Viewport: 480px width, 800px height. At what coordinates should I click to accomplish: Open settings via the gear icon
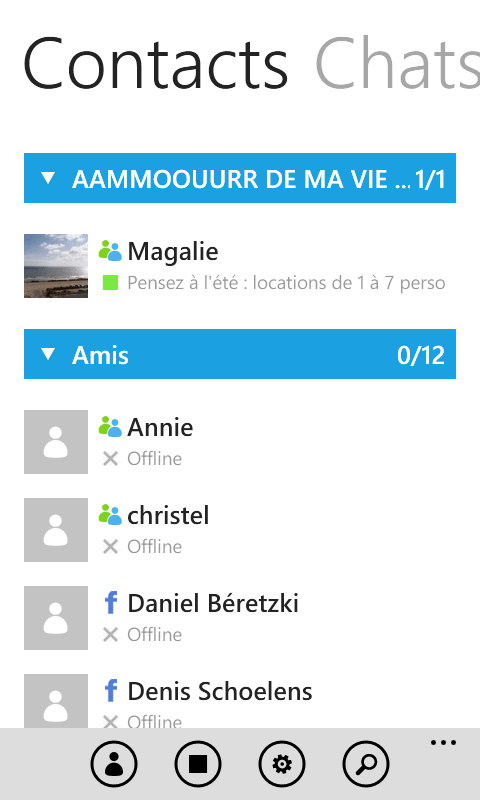point(282,764)
